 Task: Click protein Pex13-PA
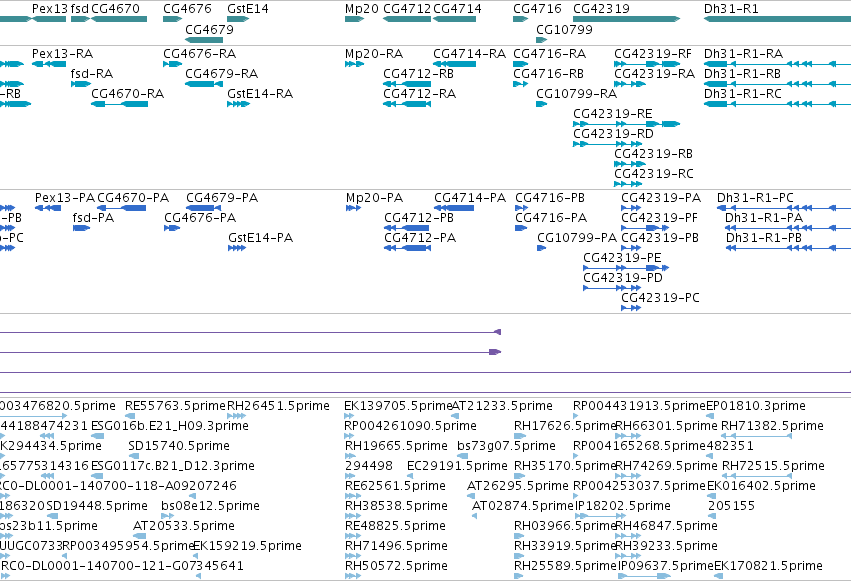[x=48, y=208]
